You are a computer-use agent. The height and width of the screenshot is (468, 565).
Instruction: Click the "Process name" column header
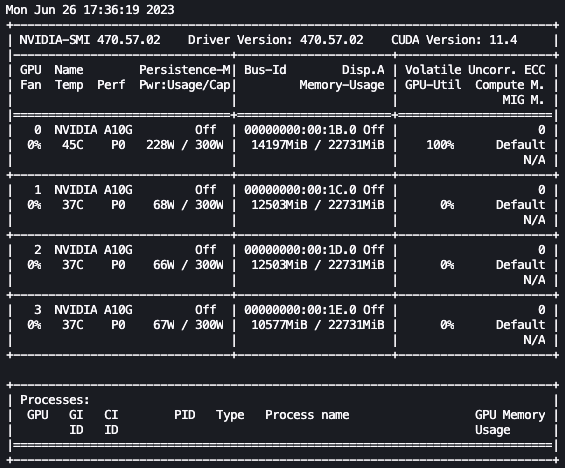tap(307, 415)
